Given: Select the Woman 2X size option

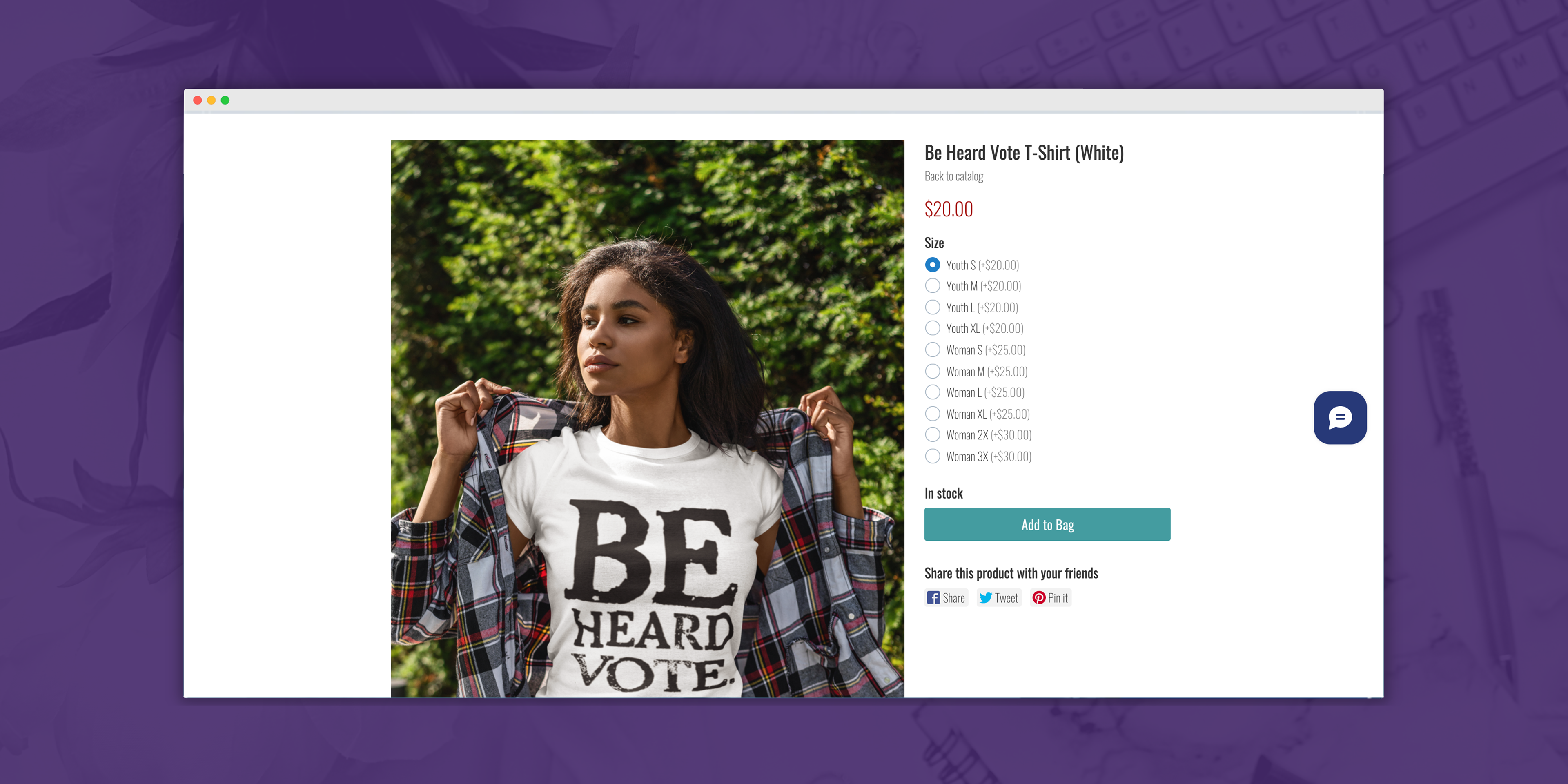Looking at the screenshot, I should (x=932, y=434).
